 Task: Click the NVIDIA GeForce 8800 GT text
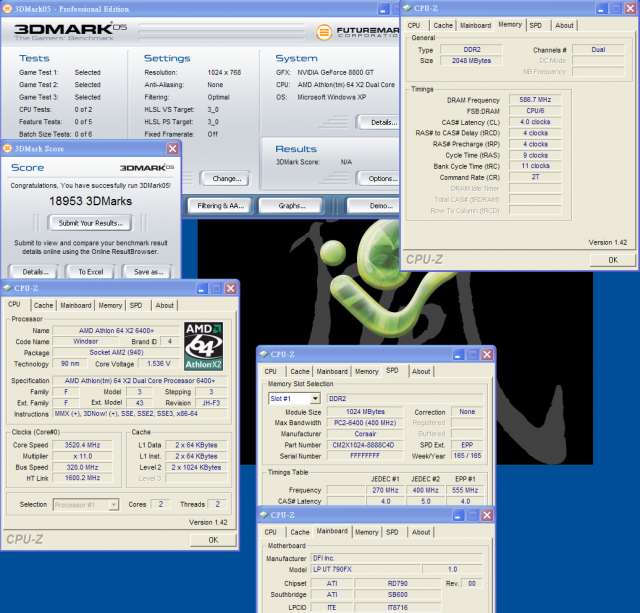pyautogui.click(x=335, y=72)
